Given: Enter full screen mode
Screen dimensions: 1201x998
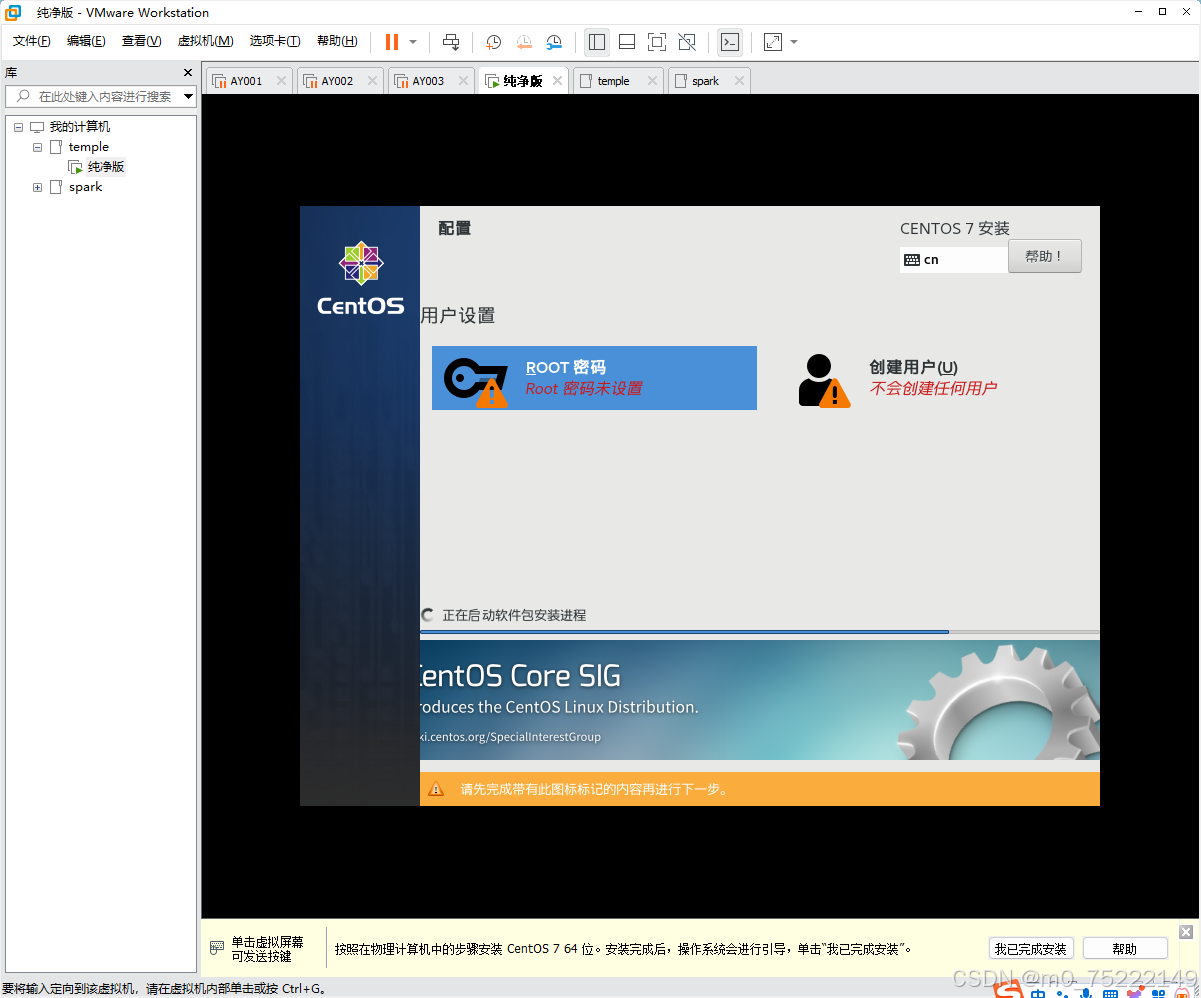Looking at the screenshot, I should (x=657, y=42).
